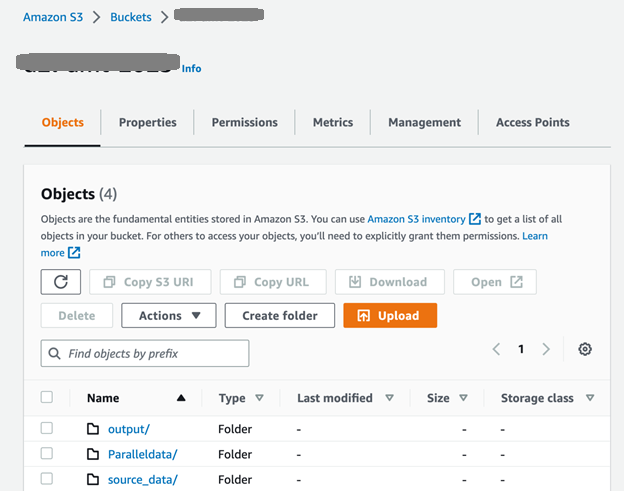Viewport: 624px width, 491px height.
Task: Go to next page arrow
Action: 546,349
